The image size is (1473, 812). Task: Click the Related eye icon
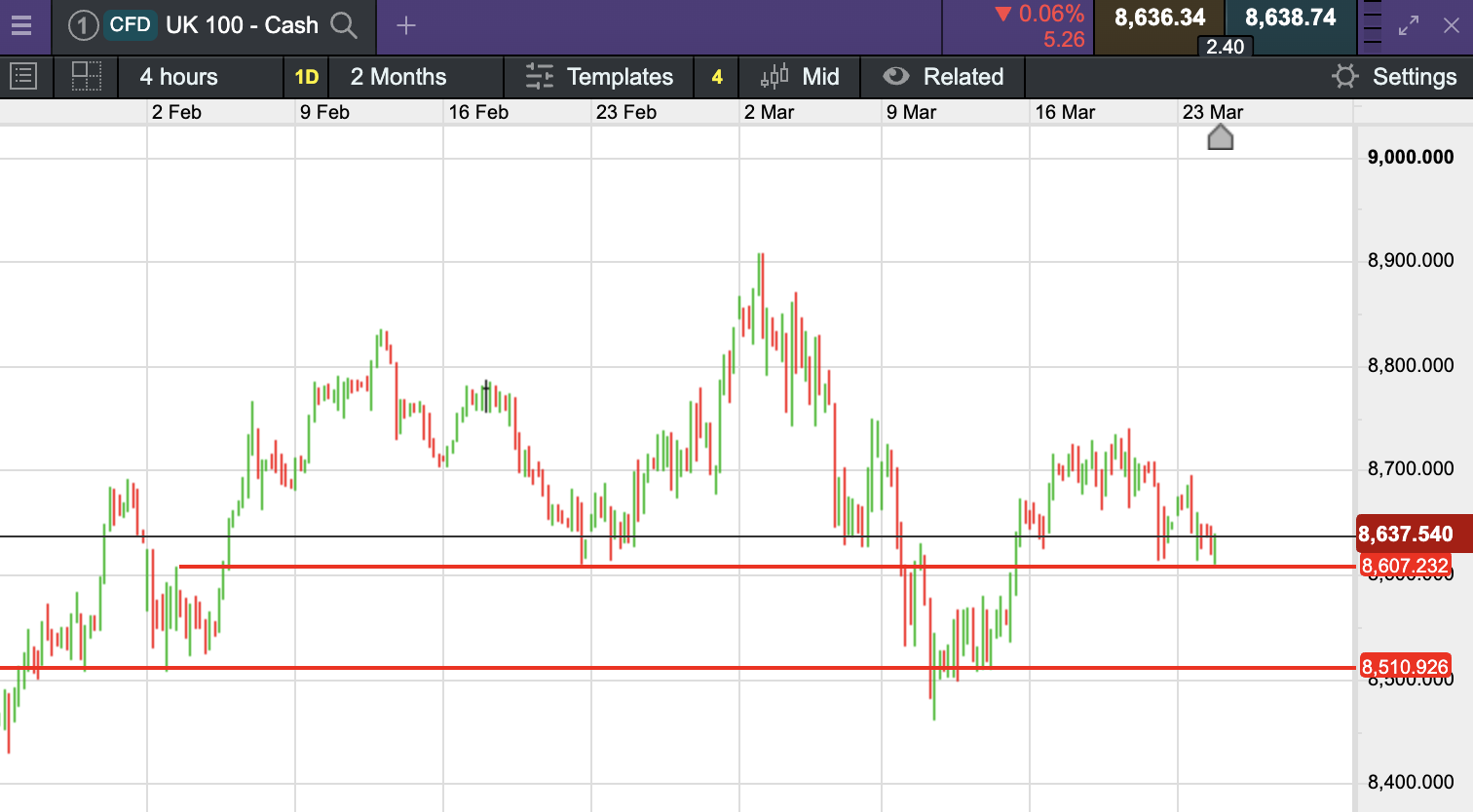(895, 77)
